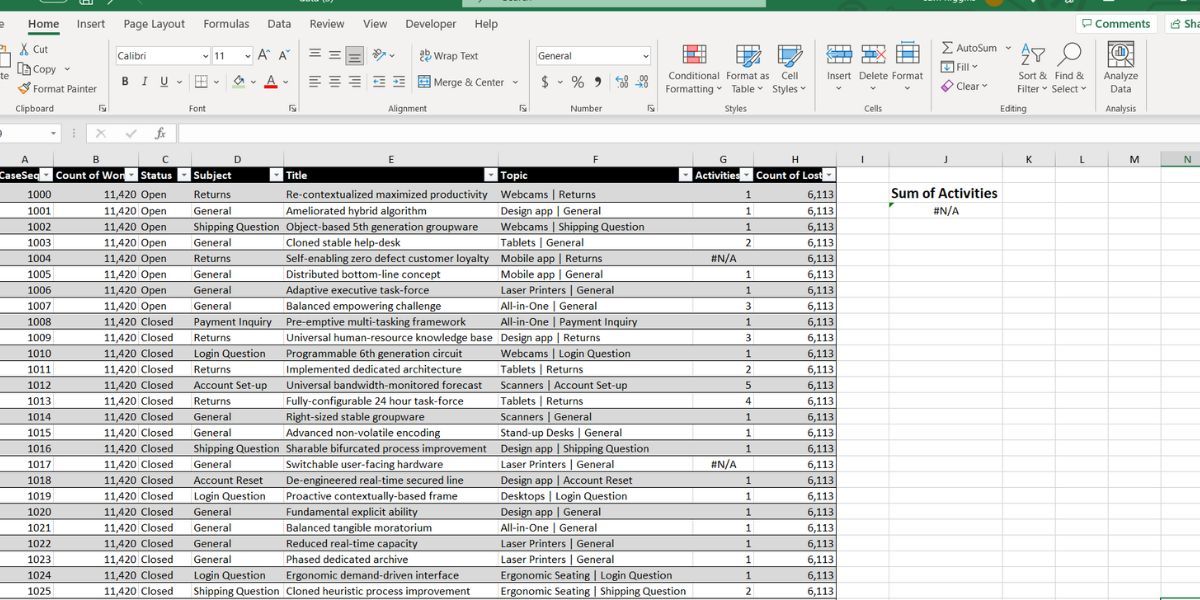
Task: Click the Top Align icon
Action: pyautogui.click(x=315, y=56)
